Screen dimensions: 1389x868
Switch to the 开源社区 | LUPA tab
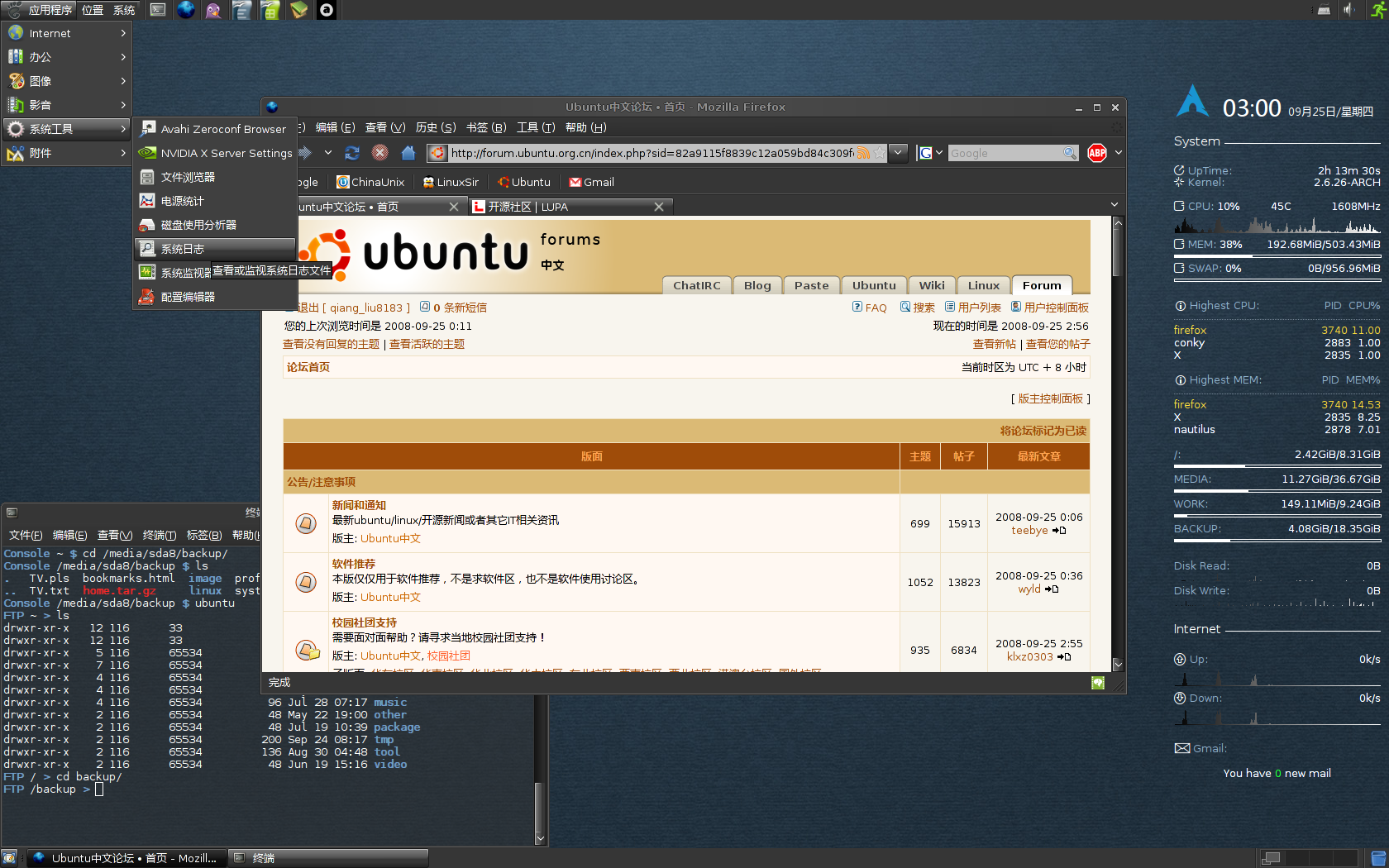(x=570, y=207)
